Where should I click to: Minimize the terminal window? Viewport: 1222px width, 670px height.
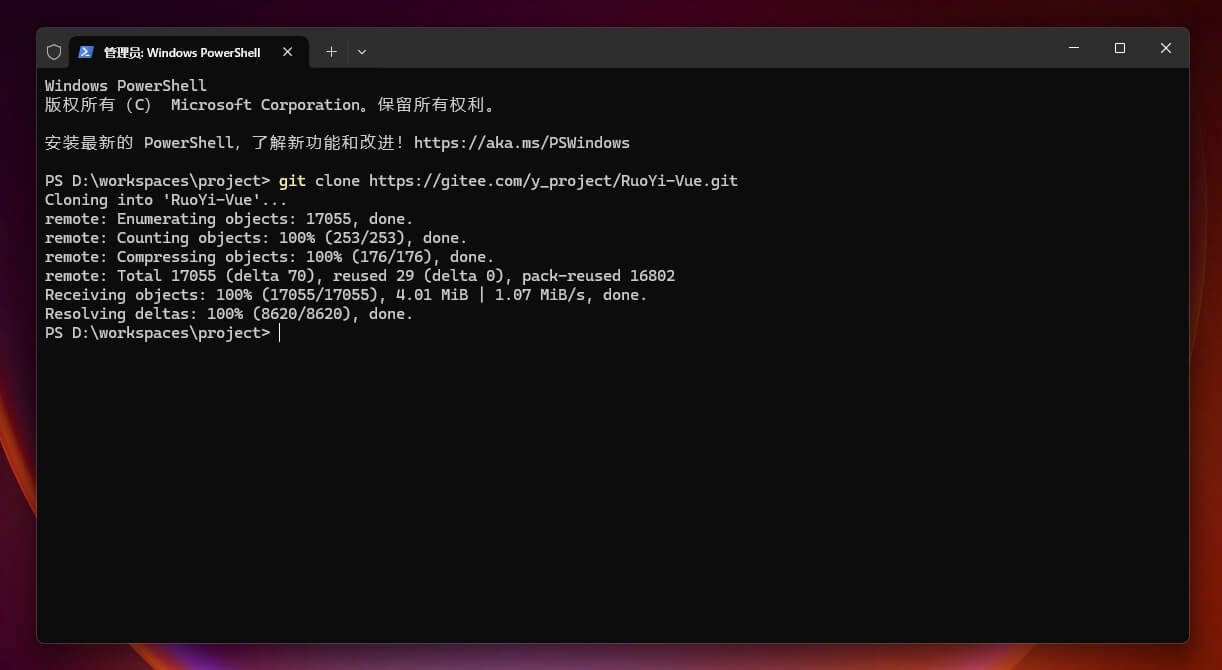pyautogui.click(x=1074, y=48)
